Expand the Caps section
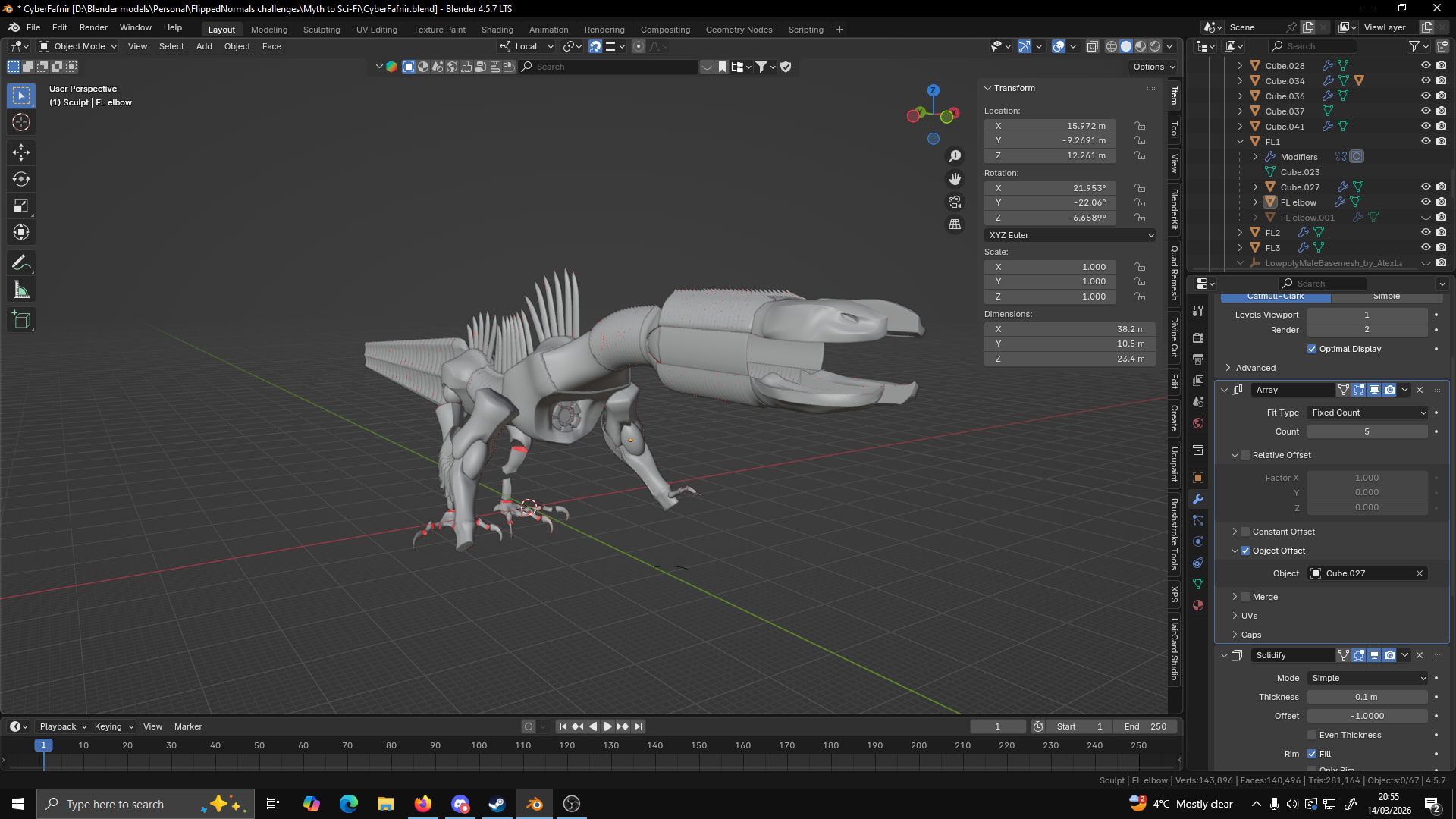Image resolution: width=1456 pixels, height=819 pixels. (1250, 635)
